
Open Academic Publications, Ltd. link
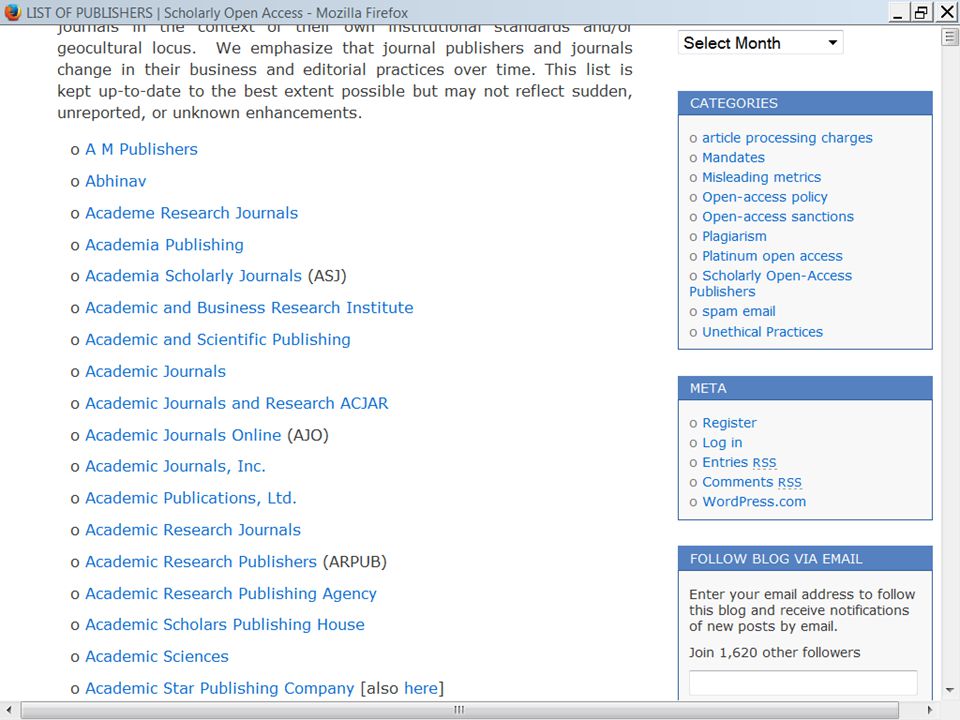click(x=191, y=498)
